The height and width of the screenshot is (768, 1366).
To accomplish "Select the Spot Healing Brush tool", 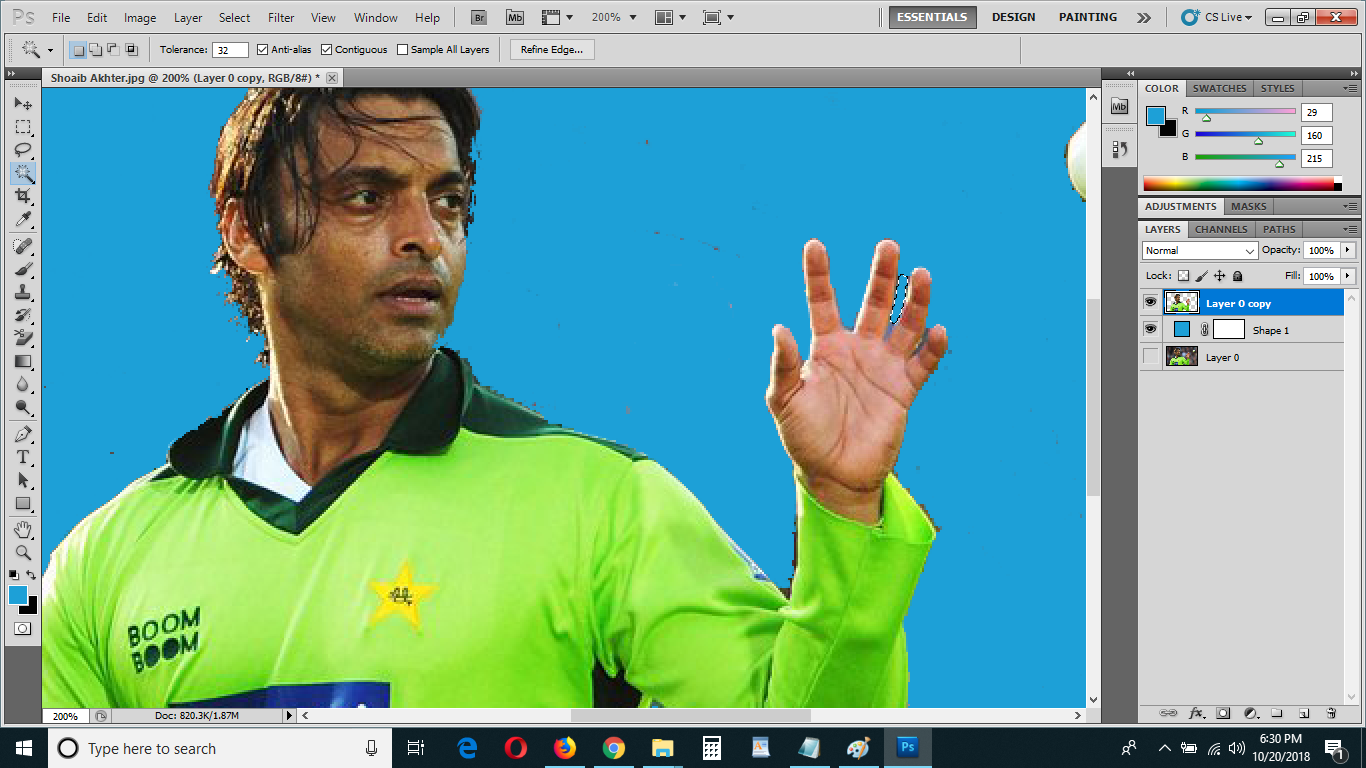I will point(22,246).
